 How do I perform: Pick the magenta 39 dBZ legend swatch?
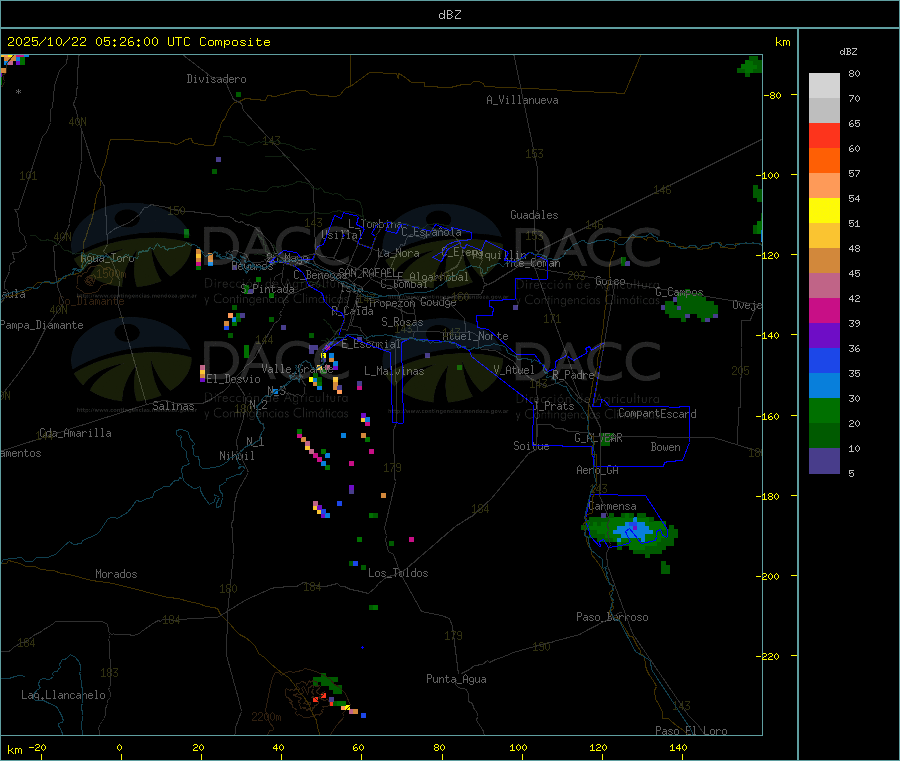tap(824, 310)
